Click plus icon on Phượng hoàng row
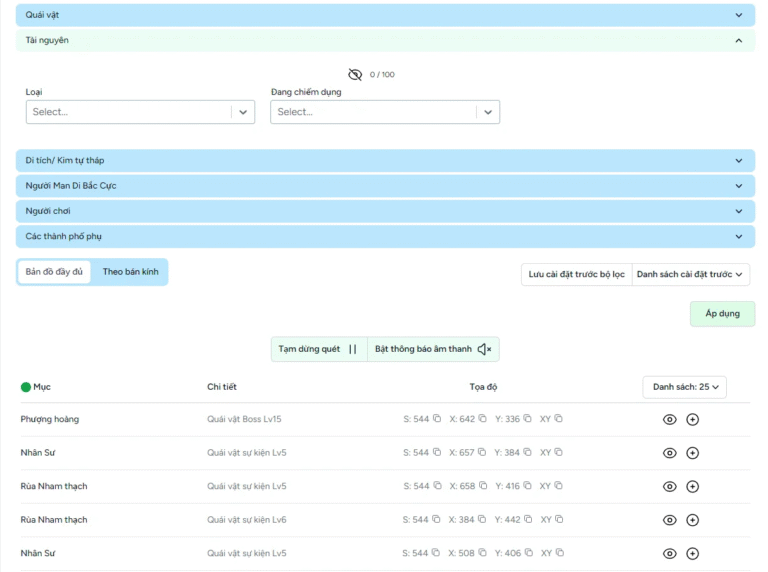Image resolution: width=768 pixels, height=572 pixels. [692, 420]
